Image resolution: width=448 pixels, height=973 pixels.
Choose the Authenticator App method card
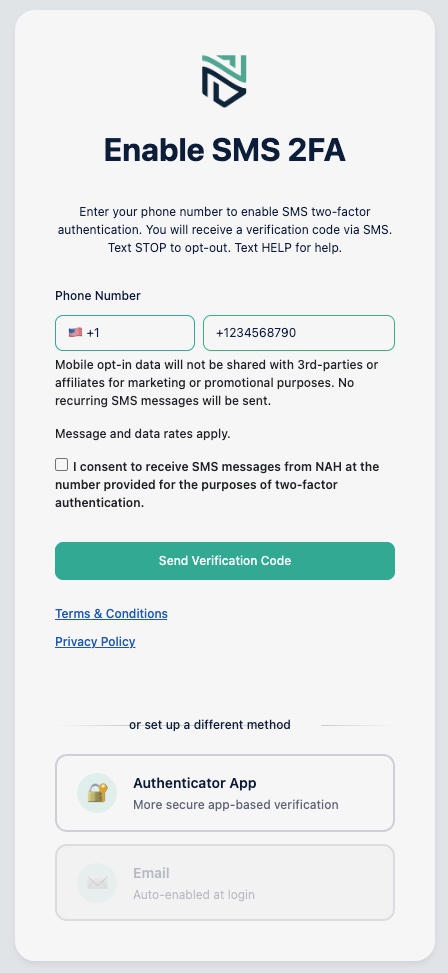[225, 793]
